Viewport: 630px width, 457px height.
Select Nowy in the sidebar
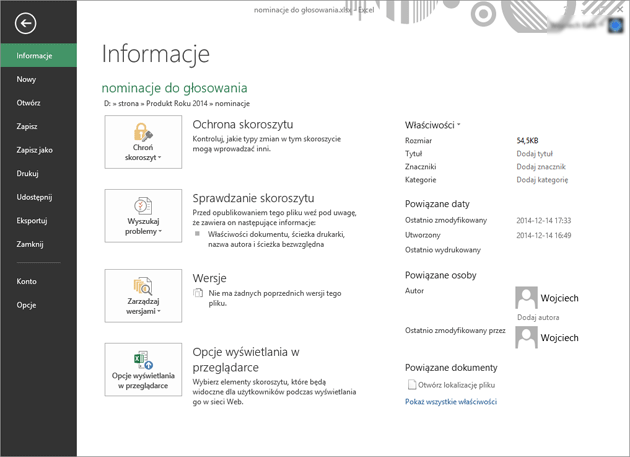coord(39,79)
